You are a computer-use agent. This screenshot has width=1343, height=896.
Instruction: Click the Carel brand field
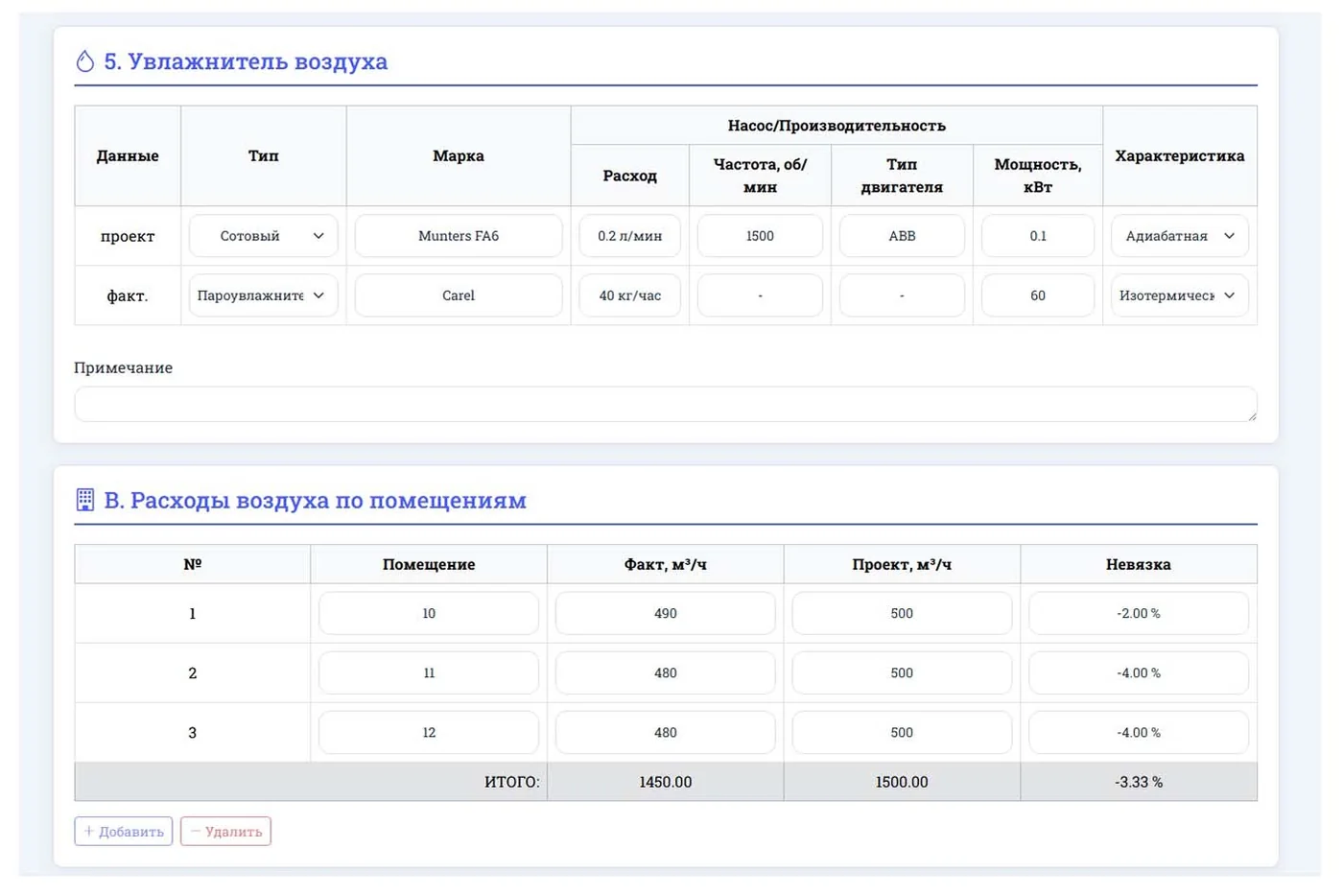(459, 295)
